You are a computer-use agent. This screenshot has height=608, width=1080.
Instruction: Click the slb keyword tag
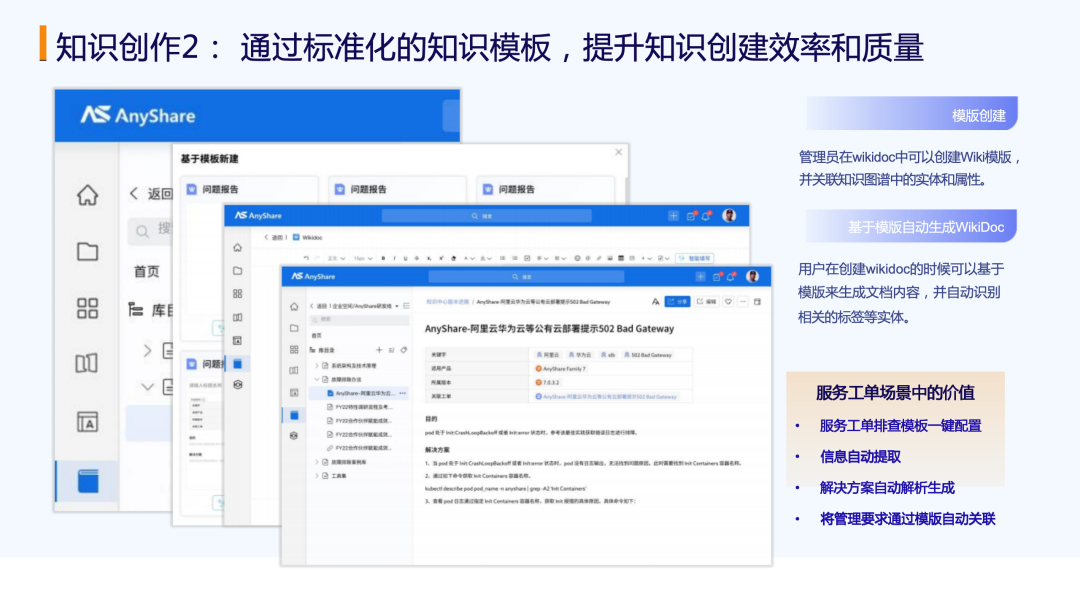tap(608, 355)
